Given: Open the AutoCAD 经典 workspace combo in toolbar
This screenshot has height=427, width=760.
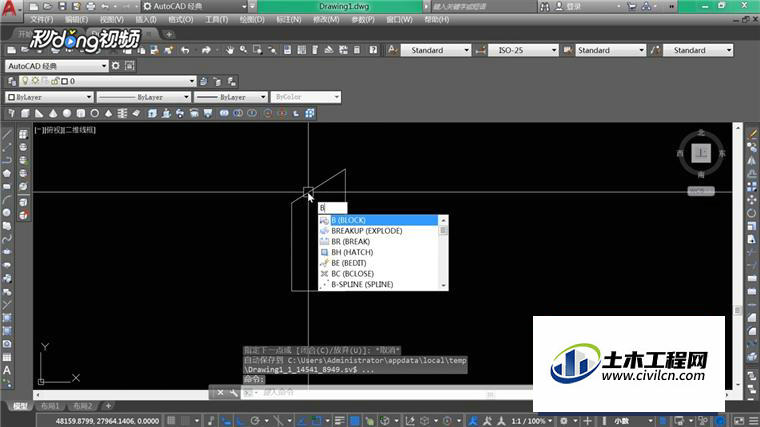Looking at the screenshot, I should click(x=57, y=65).
